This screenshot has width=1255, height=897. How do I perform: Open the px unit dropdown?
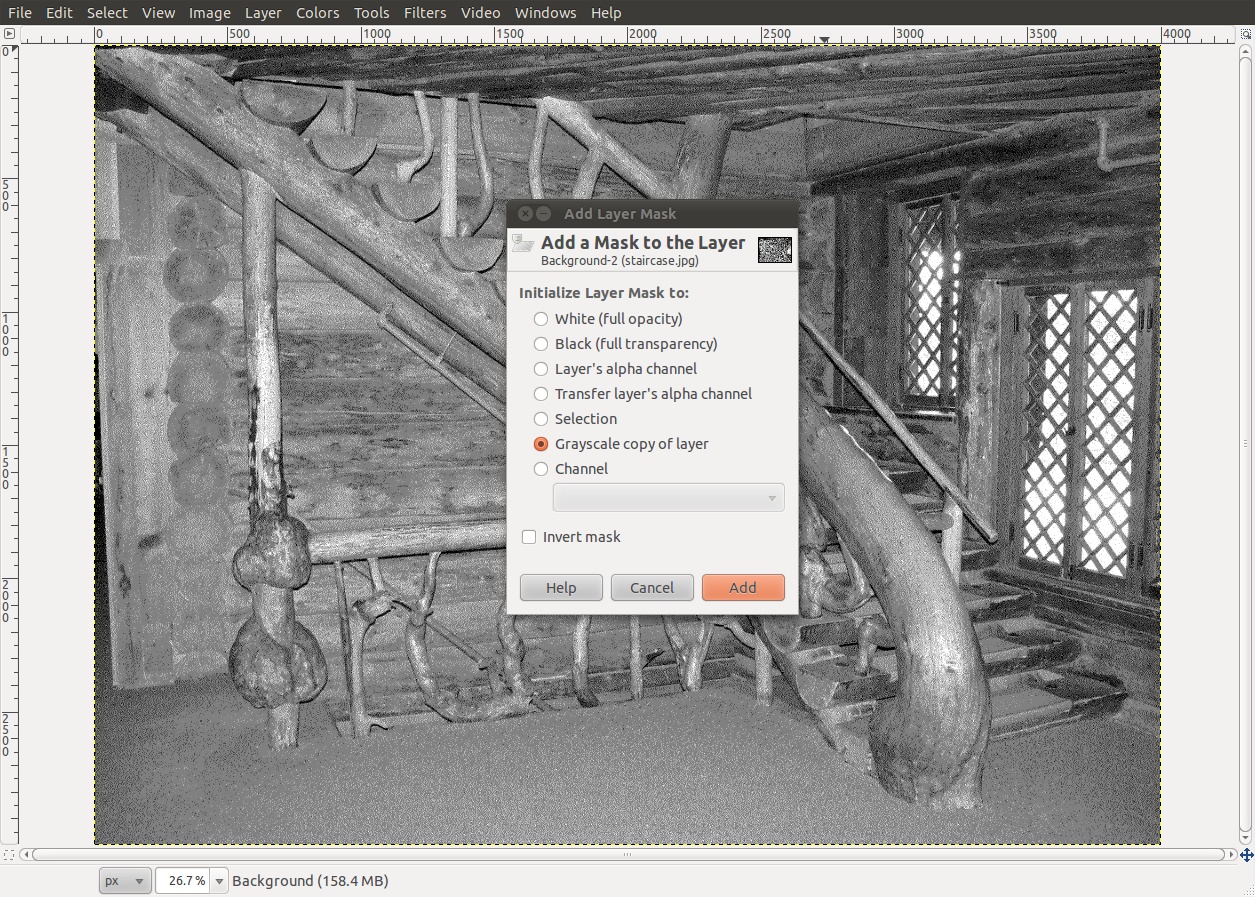[125, 881]
